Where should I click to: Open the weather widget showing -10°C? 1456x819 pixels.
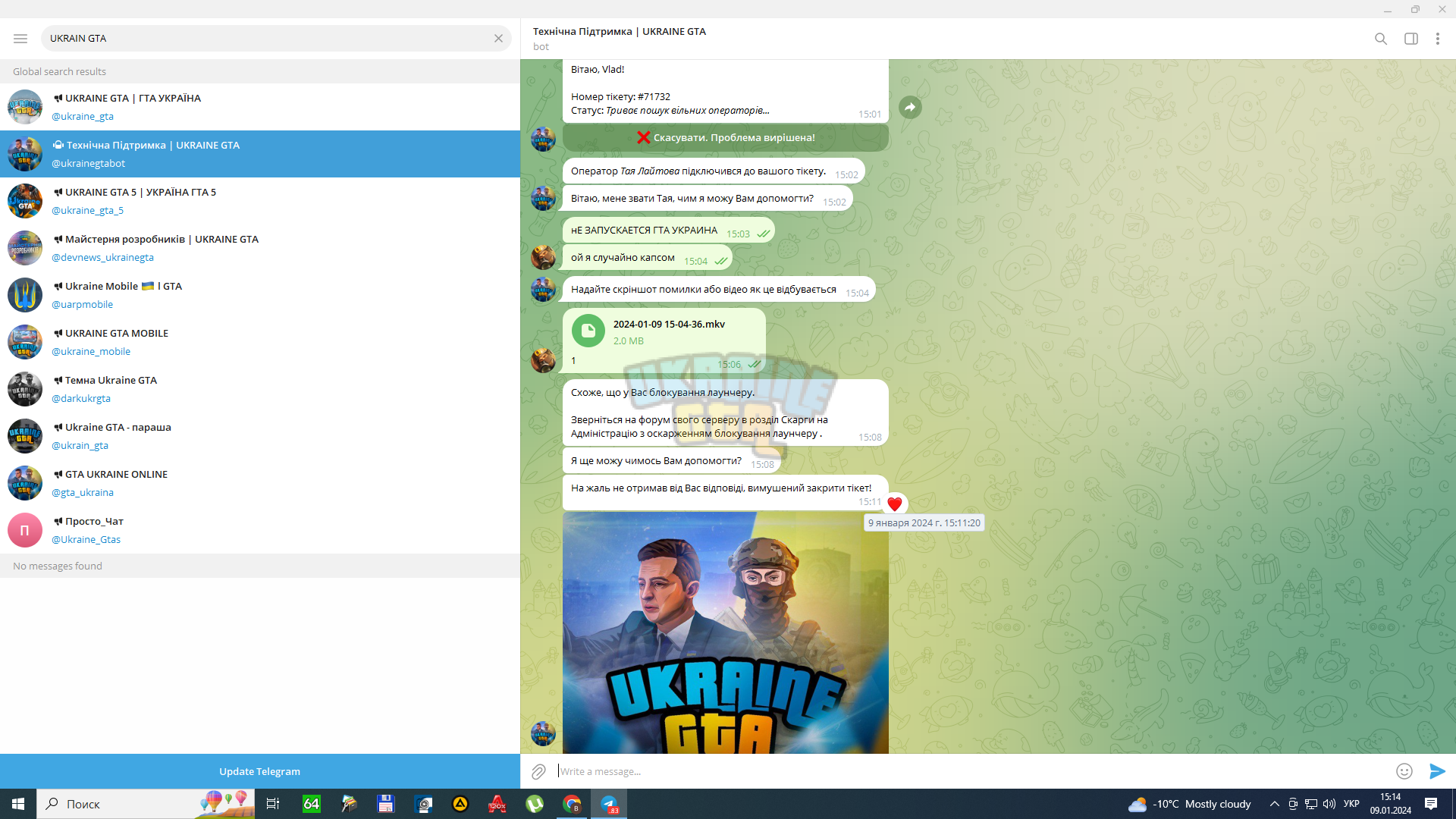[1190, 804]
